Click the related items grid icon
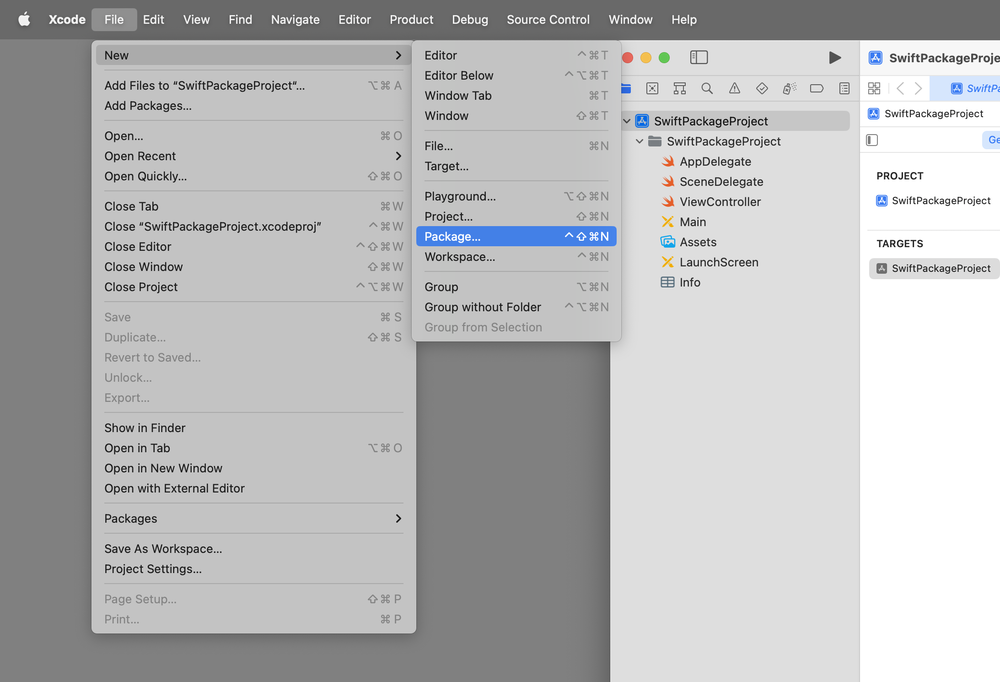1000x682 pixels. 874,89
